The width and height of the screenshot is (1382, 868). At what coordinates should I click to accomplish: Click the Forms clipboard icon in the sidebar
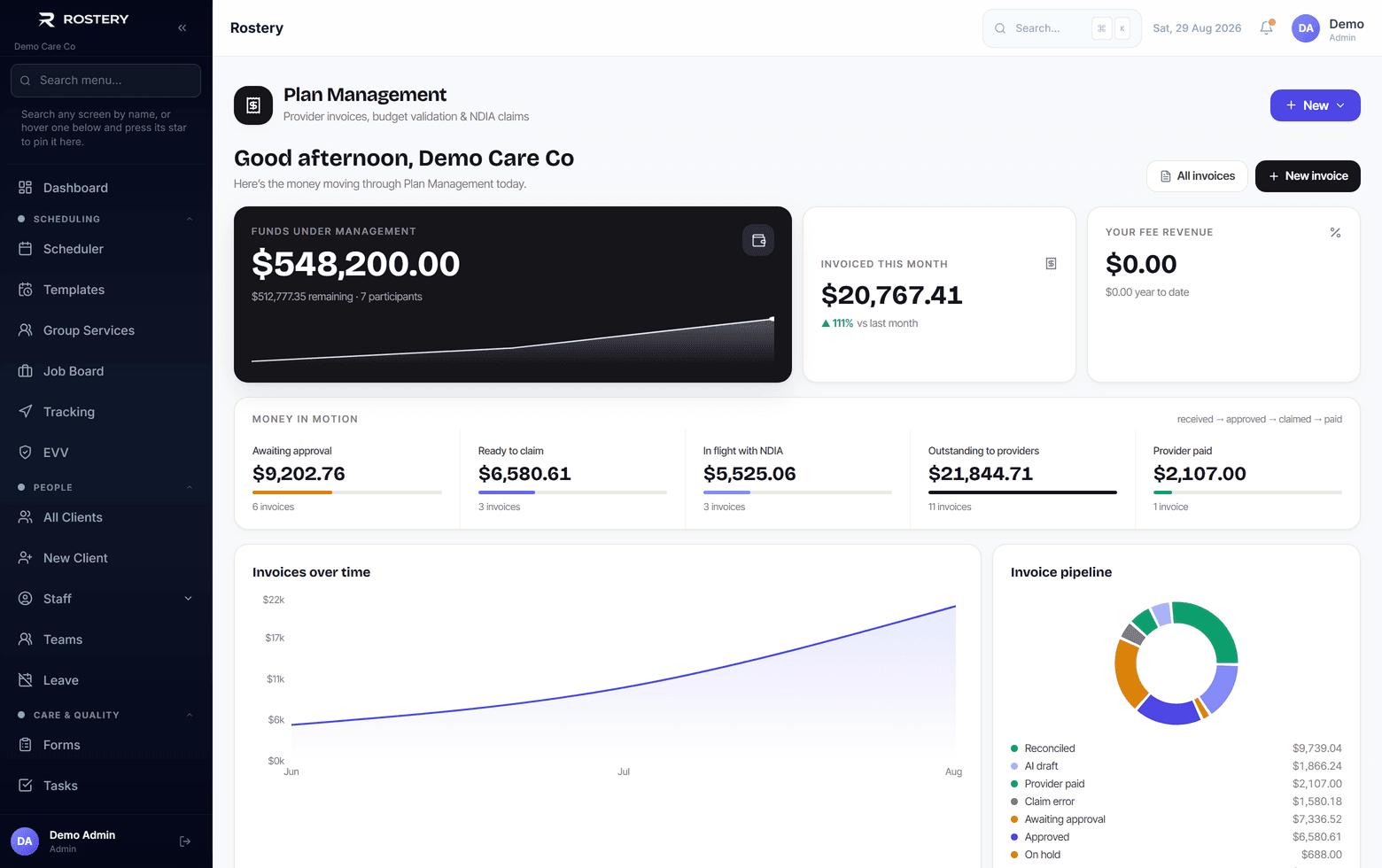pyautogui.click(x=26, y=745)
